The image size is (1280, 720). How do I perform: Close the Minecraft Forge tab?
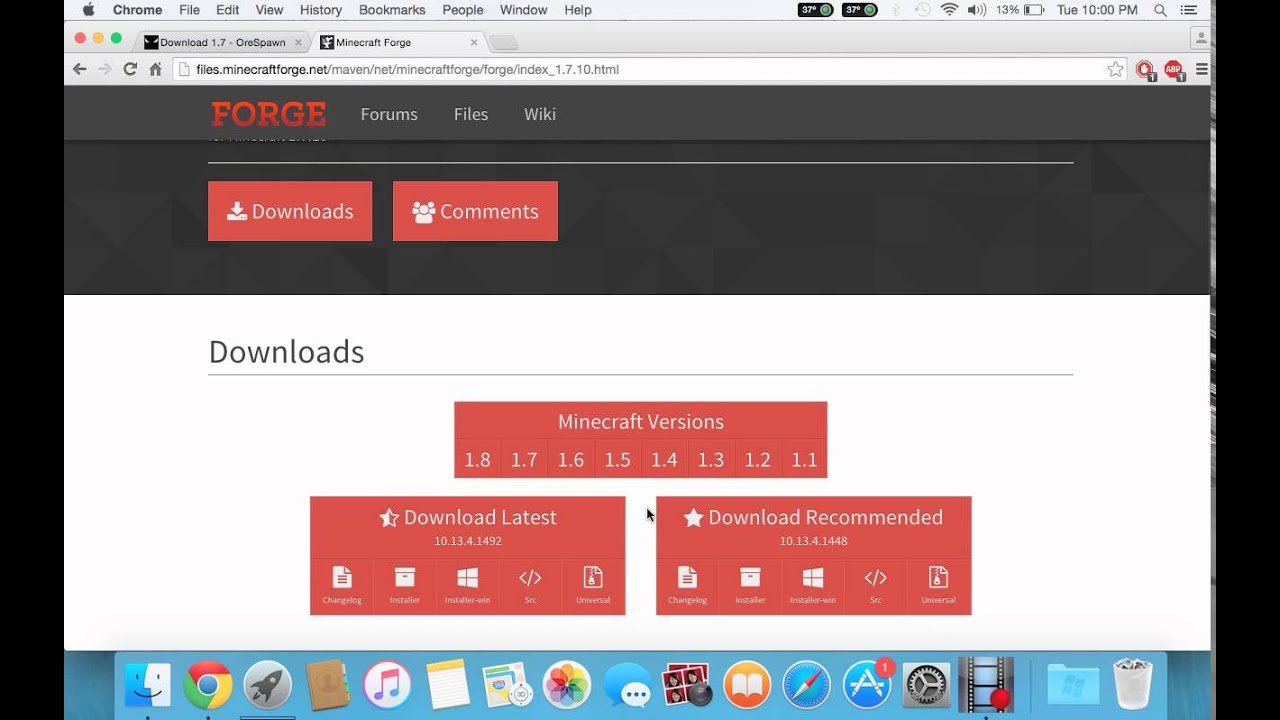[x=474, y=42]
